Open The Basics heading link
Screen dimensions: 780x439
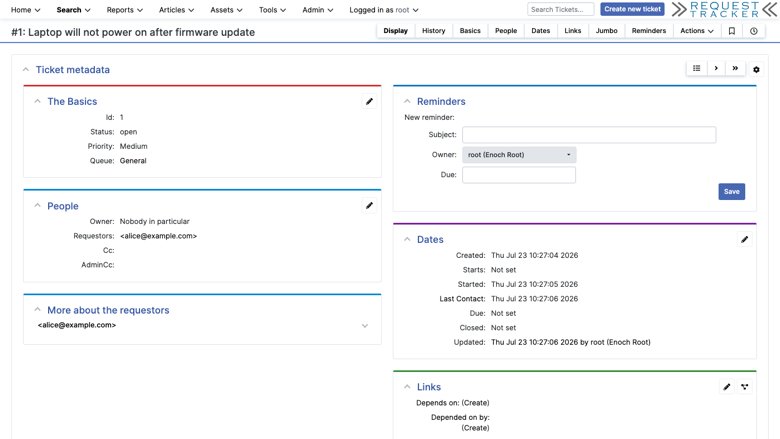pyautogui.click(x=72, y=101)
